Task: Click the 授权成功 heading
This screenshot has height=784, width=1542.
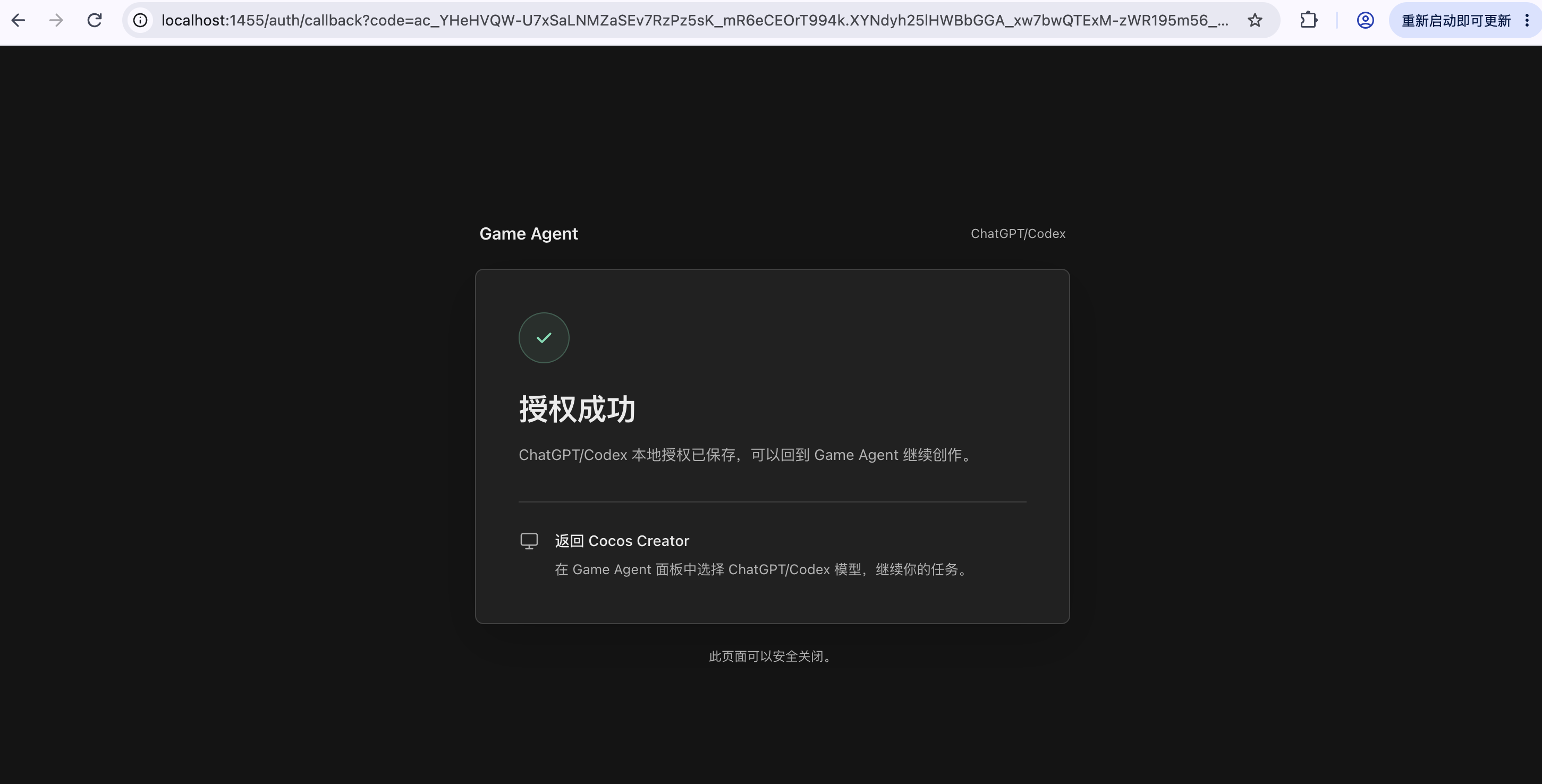Action: (x=577, y=410)
